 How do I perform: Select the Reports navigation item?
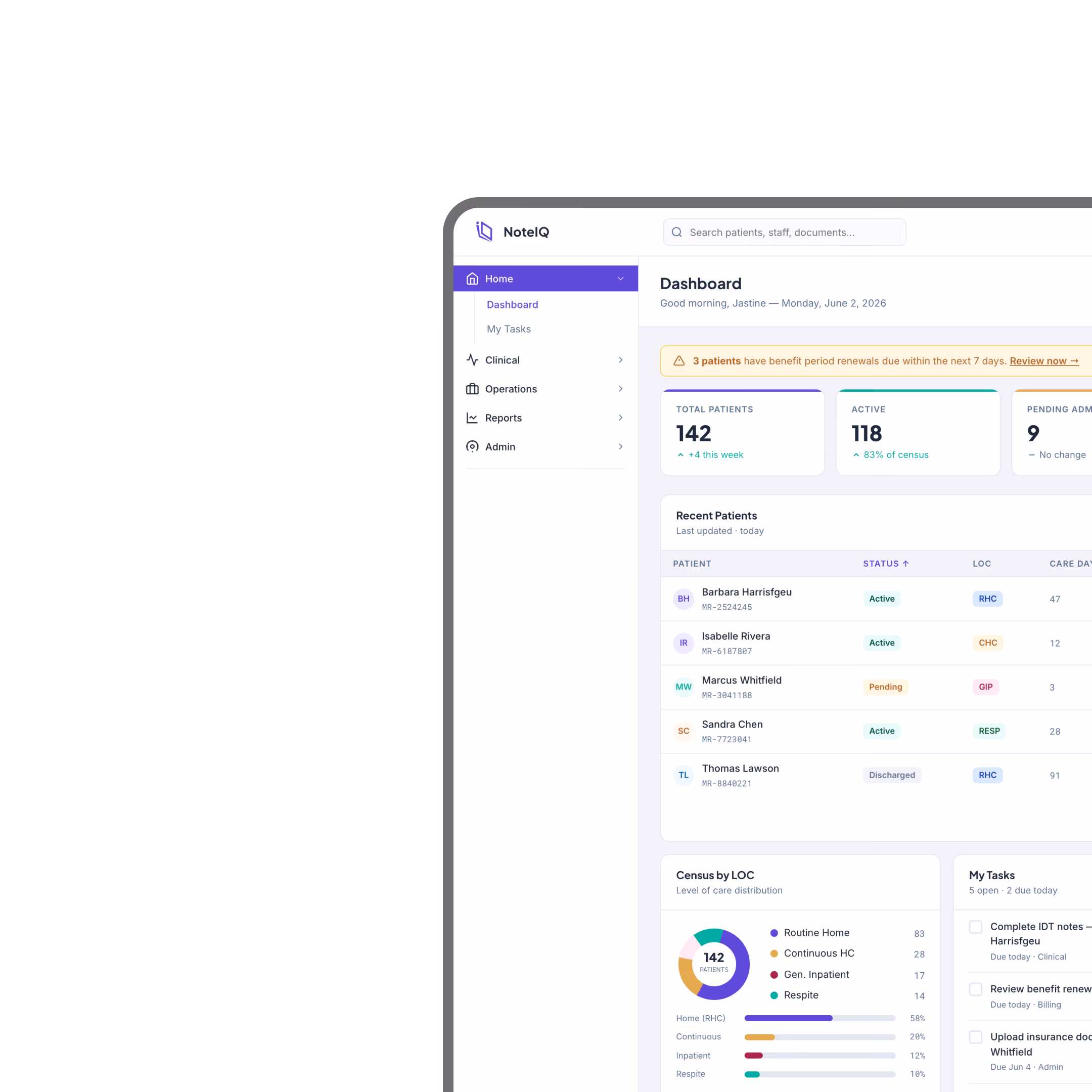tap(545, 418)
